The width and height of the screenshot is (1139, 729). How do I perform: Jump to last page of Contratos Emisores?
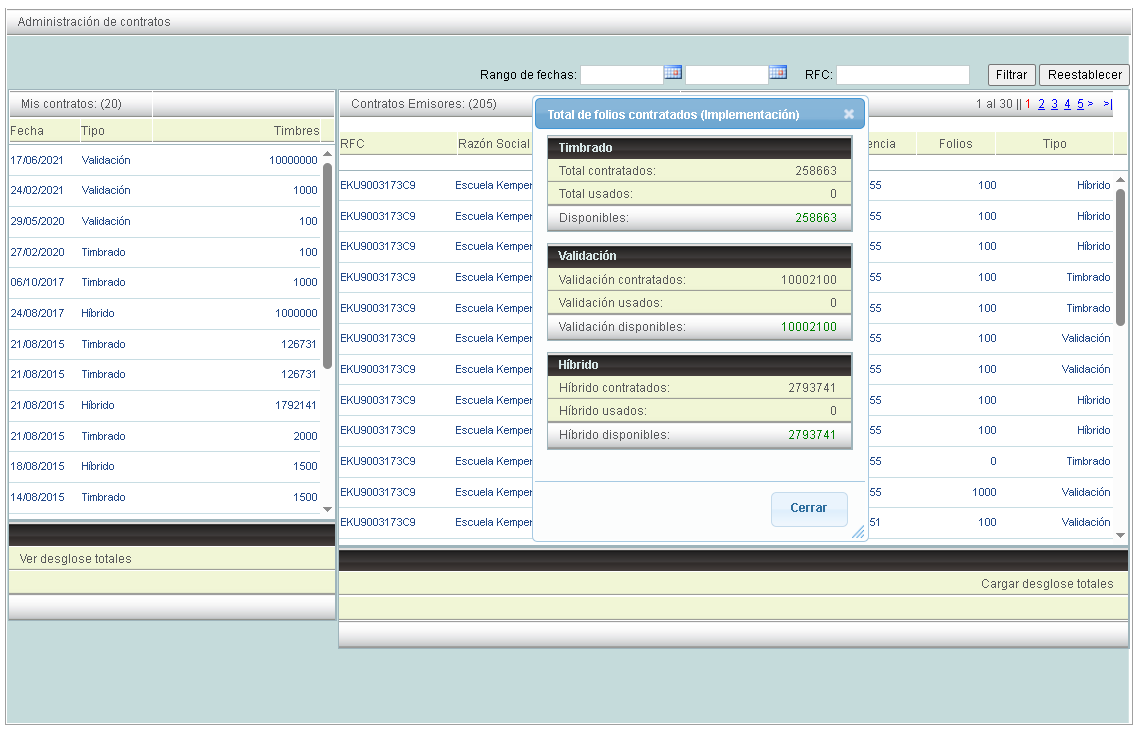[1107, 104]
